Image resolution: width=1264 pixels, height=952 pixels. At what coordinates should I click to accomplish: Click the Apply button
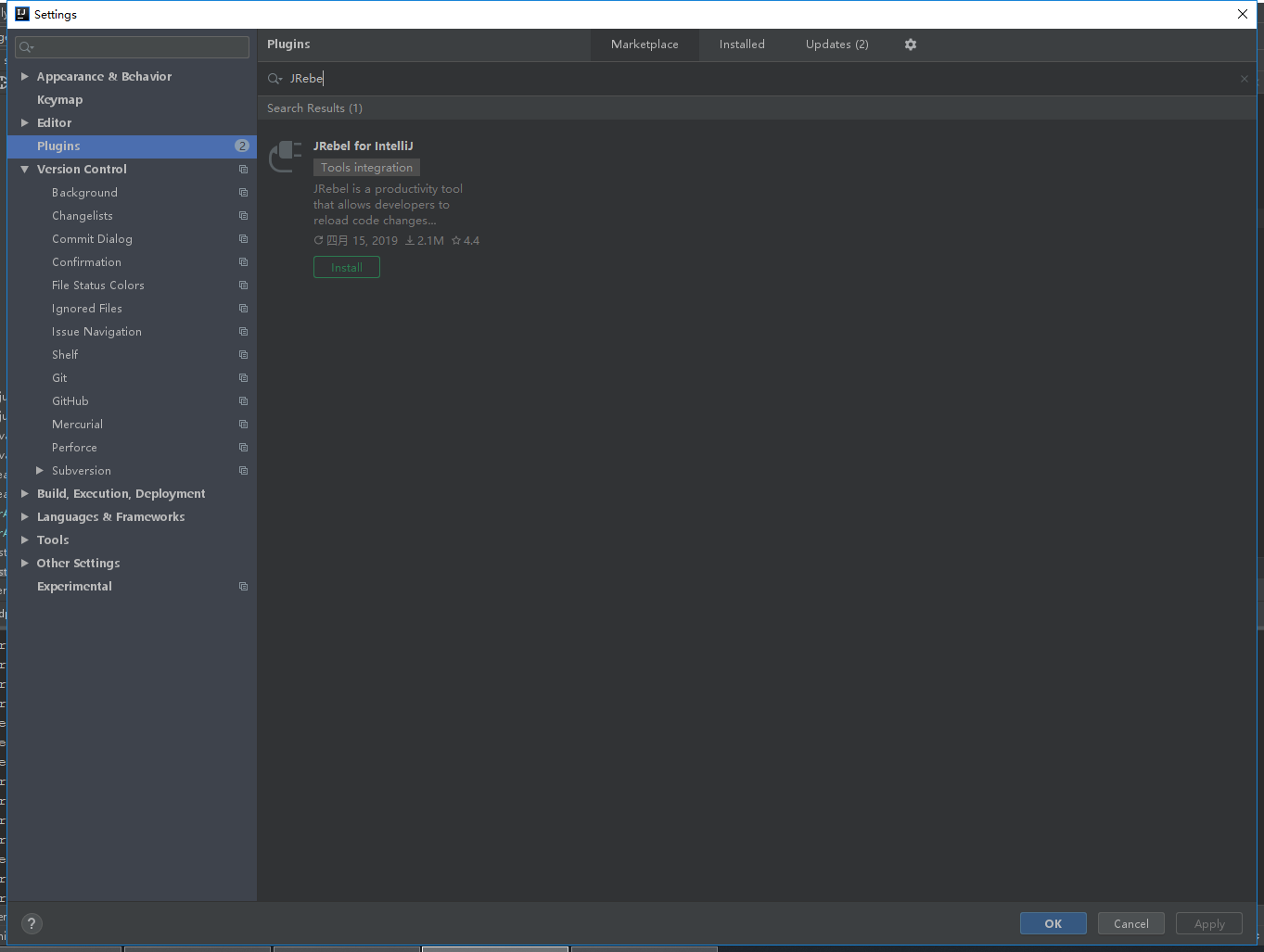click(x=1209, y=923)
